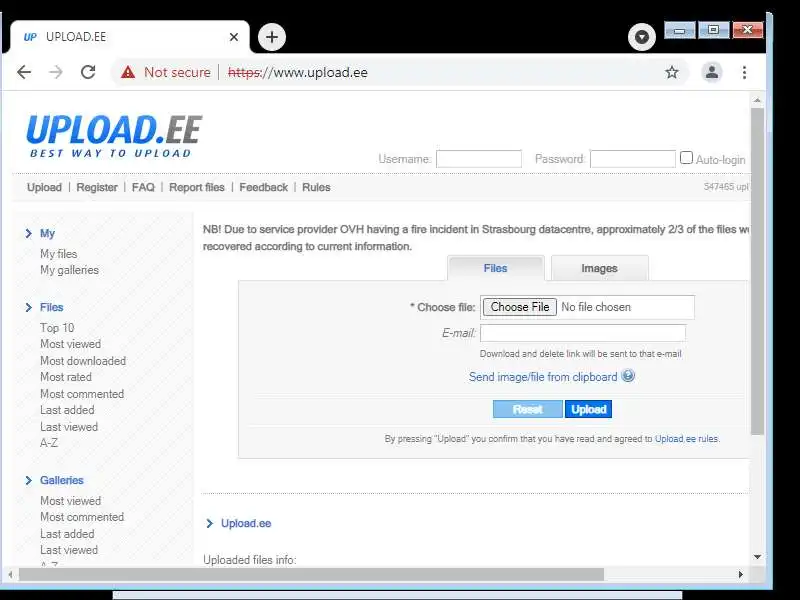Click the horizontal scrollbar thumb

click(x=311, y=574)
